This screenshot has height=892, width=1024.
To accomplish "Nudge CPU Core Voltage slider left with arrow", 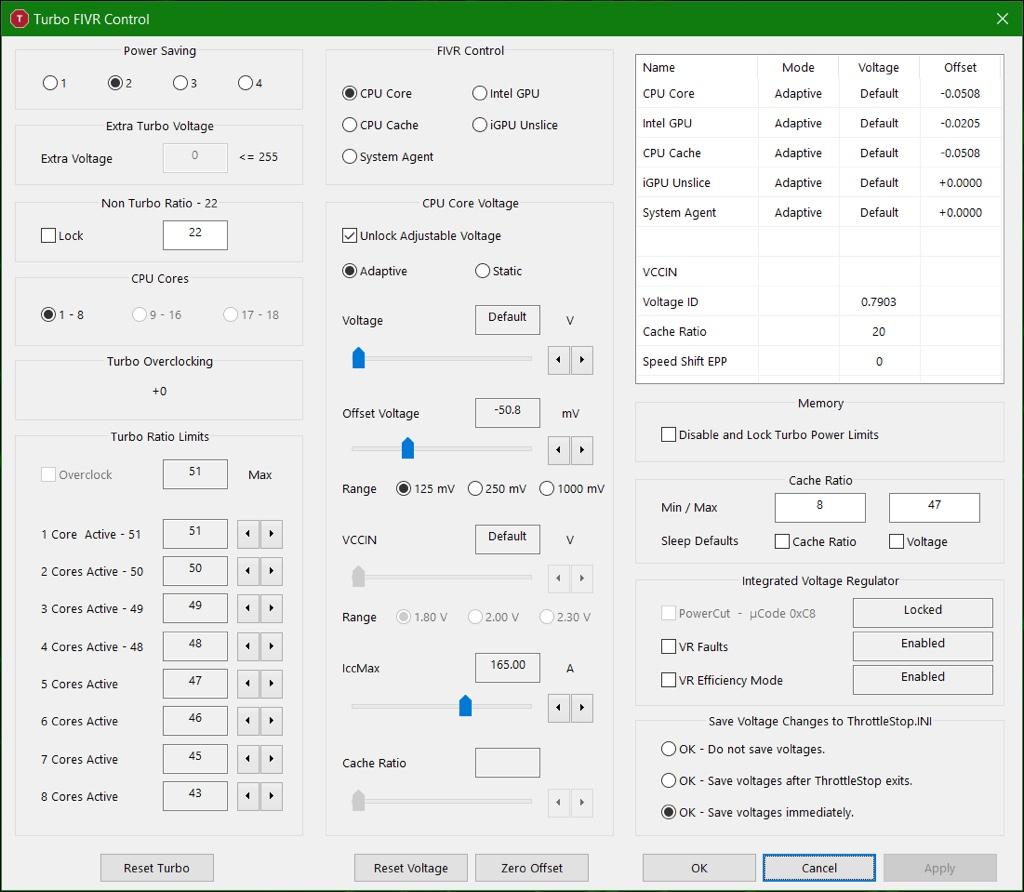I will [x=558, y=360].
